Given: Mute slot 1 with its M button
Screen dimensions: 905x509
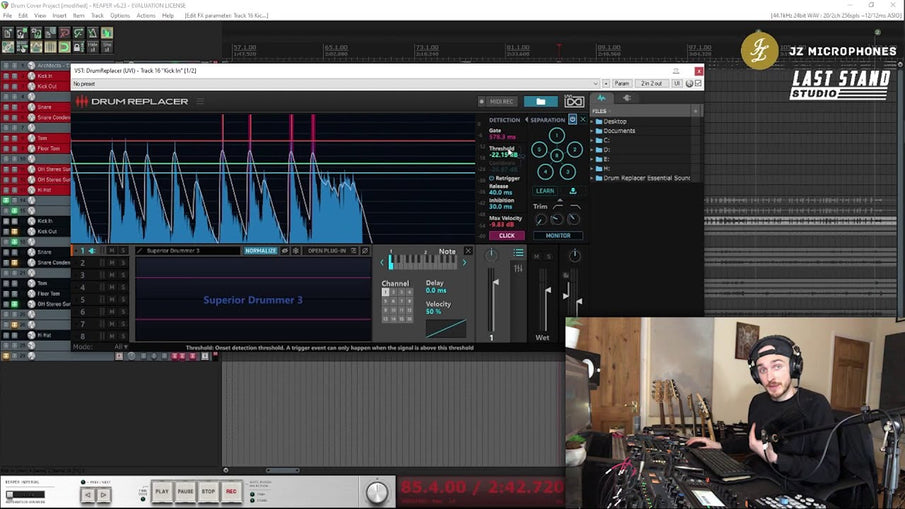Looking at the screenshot, I should 112,250.
